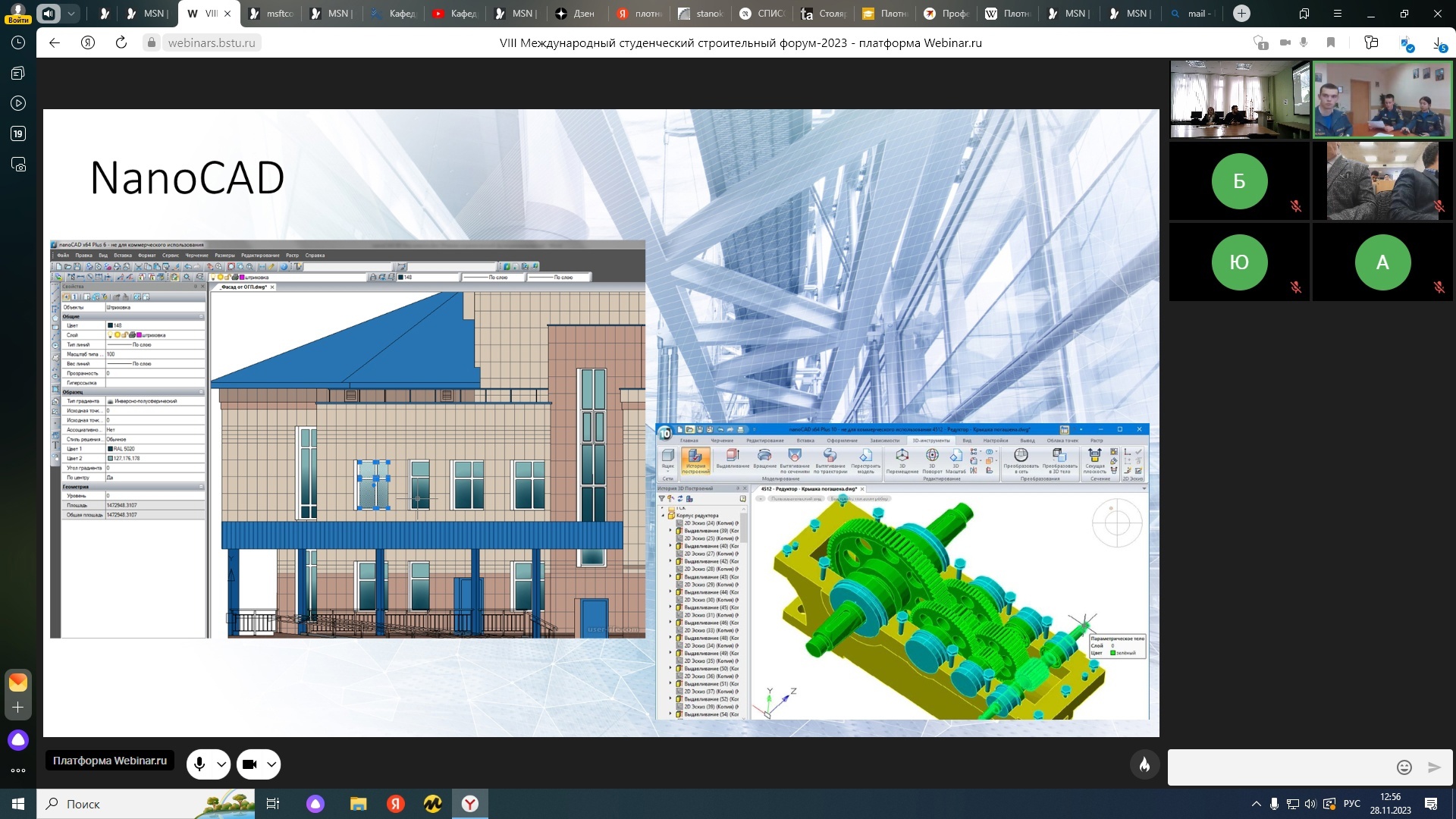Open the tab collections icon in the sidebar
The image size is (1456, 819).
(18, 74)
